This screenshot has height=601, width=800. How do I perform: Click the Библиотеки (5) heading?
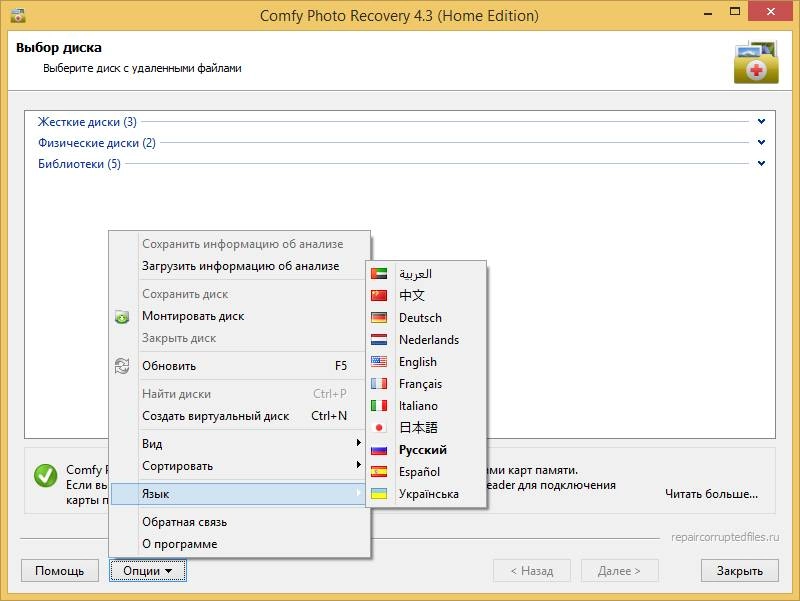(x=79, y=163)
